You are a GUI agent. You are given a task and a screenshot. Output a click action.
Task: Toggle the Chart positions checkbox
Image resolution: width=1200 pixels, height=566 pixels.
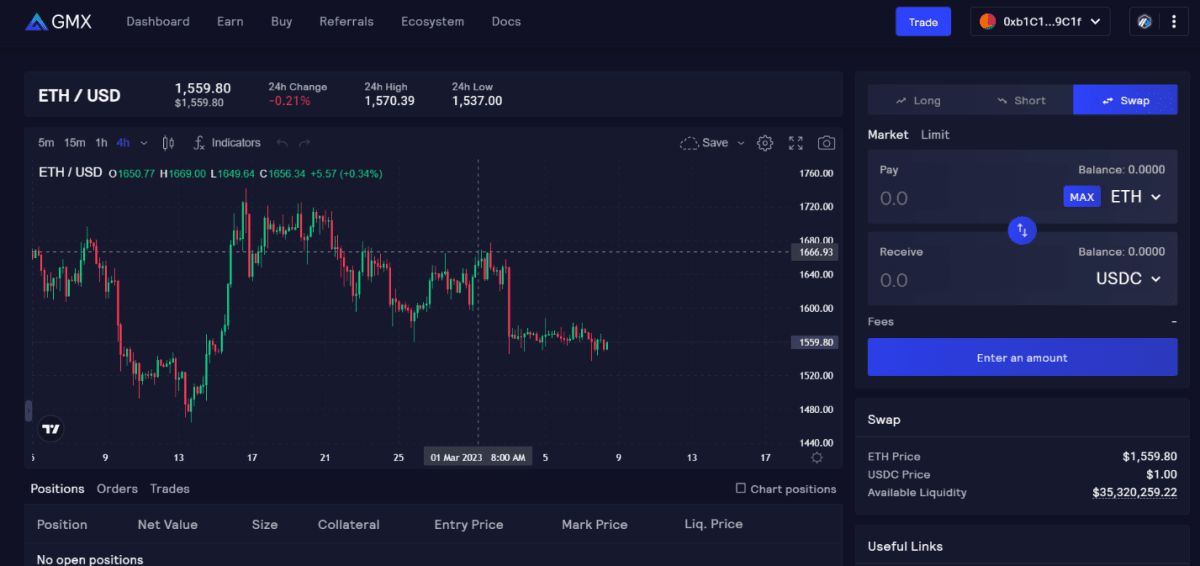coord(741,488)
